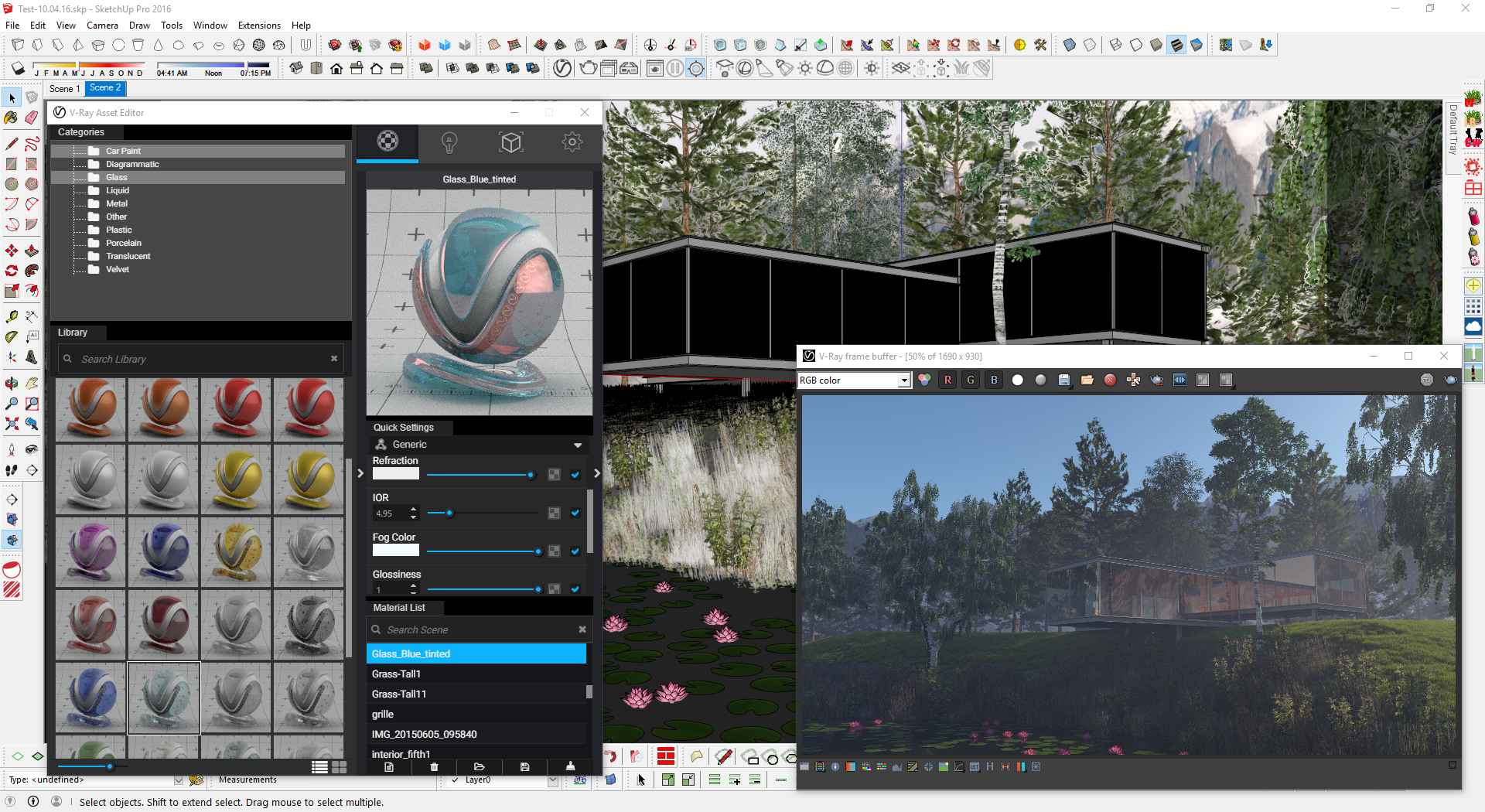1485x812 pixels.
Task: Open the Geometry tab in Asset Editor
Action: click(511, 142)
